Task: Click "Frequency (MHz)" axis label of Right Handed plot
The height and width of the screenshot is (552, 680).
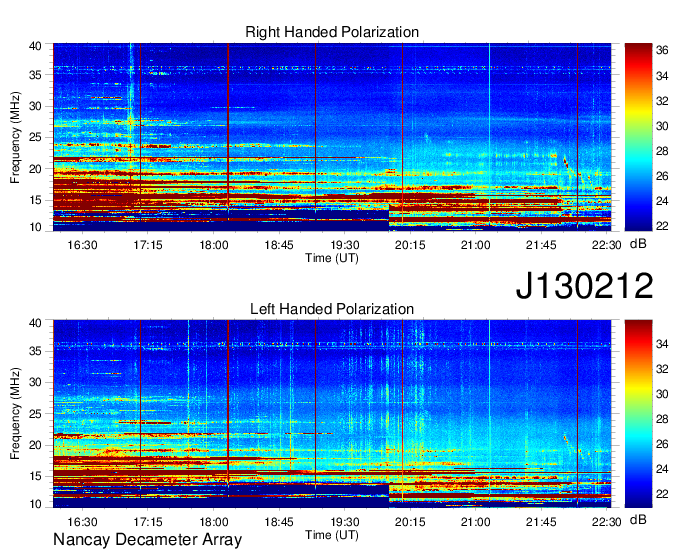Action: point(15,137)
